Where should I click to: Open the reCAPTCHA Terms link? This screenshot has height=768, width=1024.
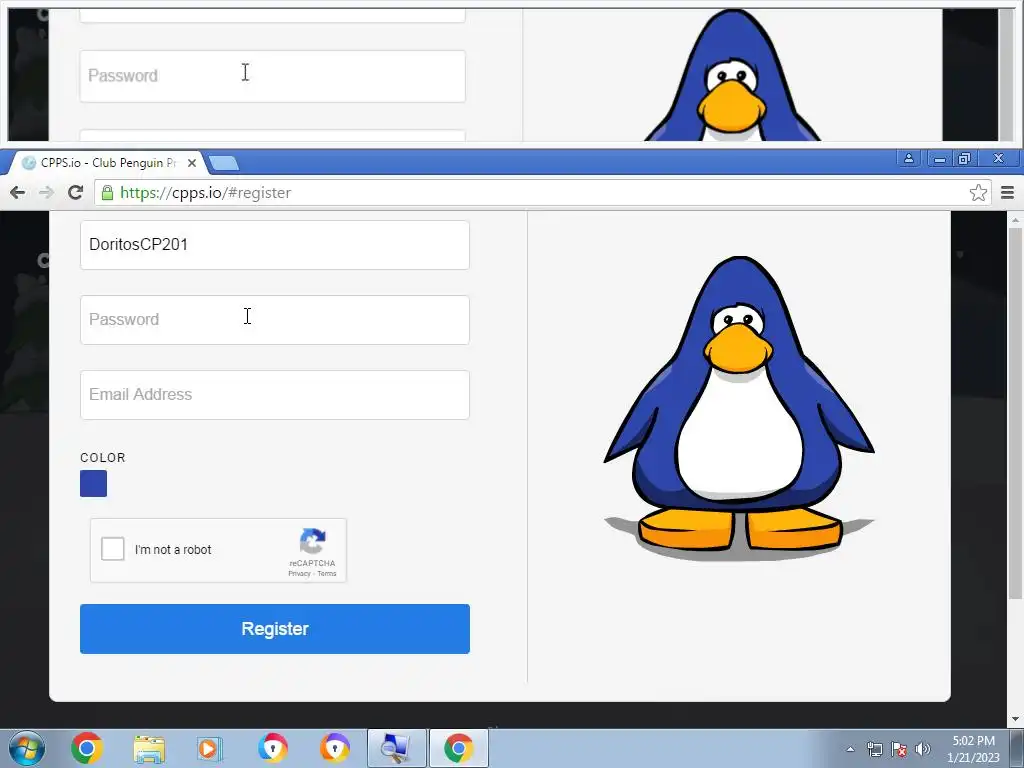pyautogui.click(x=327, y=574)
